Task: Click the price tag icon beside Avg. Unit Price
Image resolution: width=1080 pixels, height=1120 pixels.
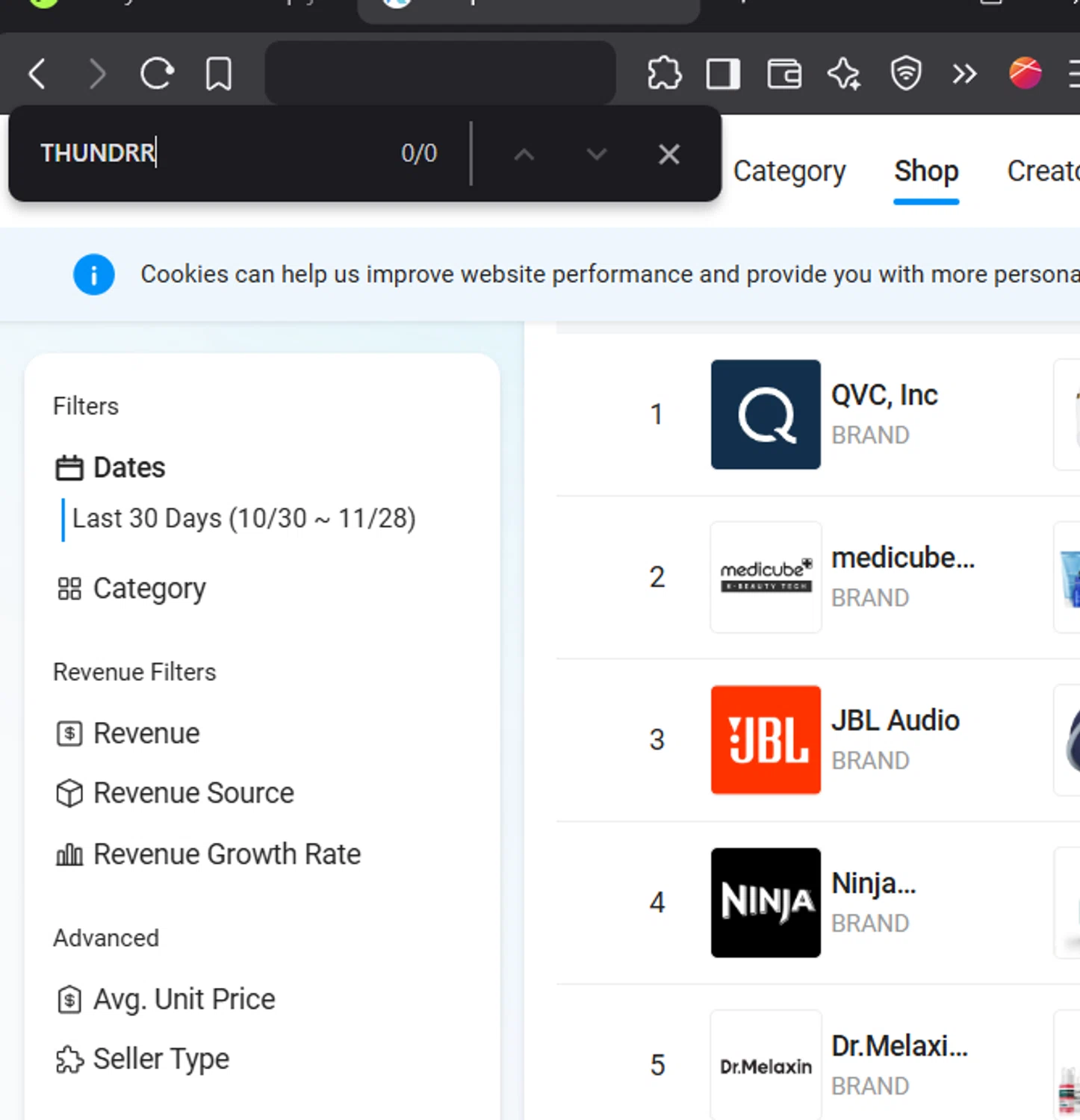Action: 69,1000
